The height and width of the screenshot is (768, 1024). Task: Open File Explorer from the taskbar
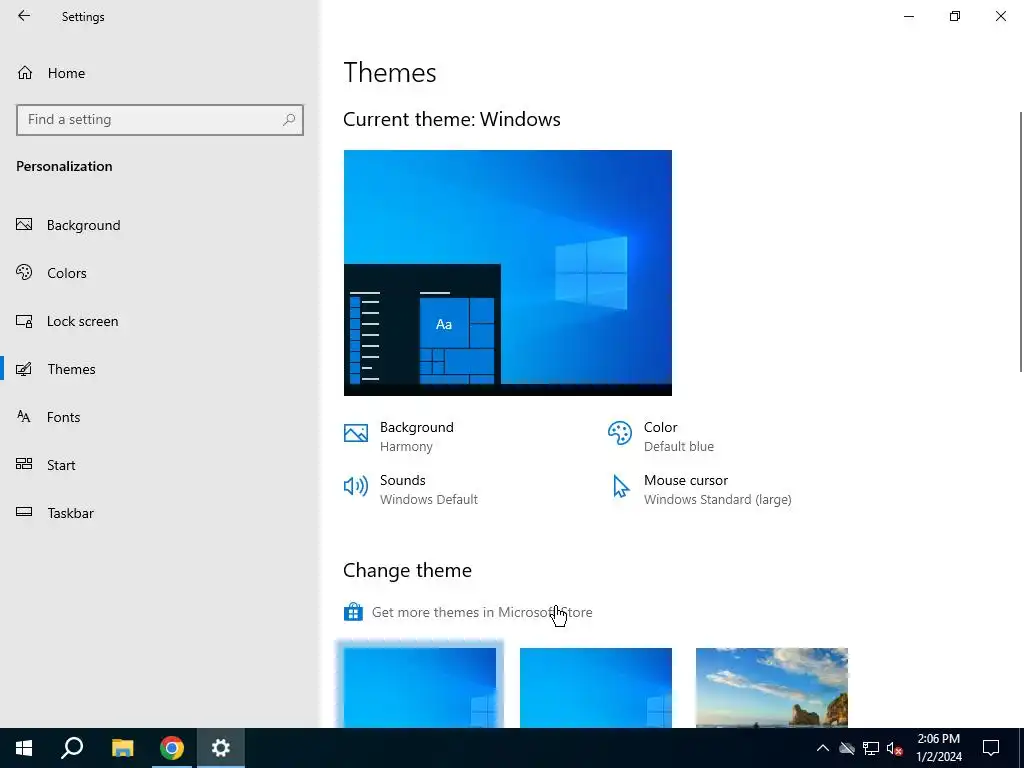tap(122, 748)
